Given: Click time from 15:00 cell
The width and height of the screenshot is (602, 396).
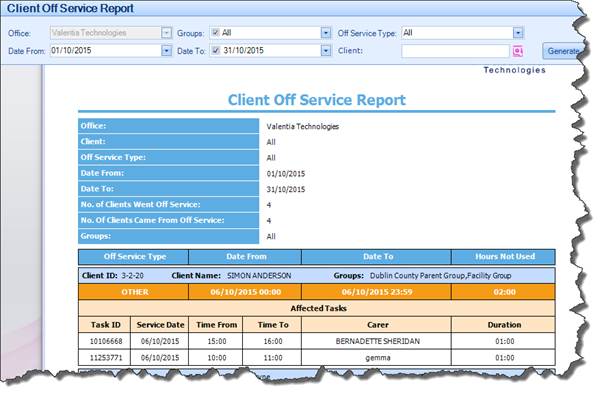Looking at the screenshot, I should tap(217, 341).
